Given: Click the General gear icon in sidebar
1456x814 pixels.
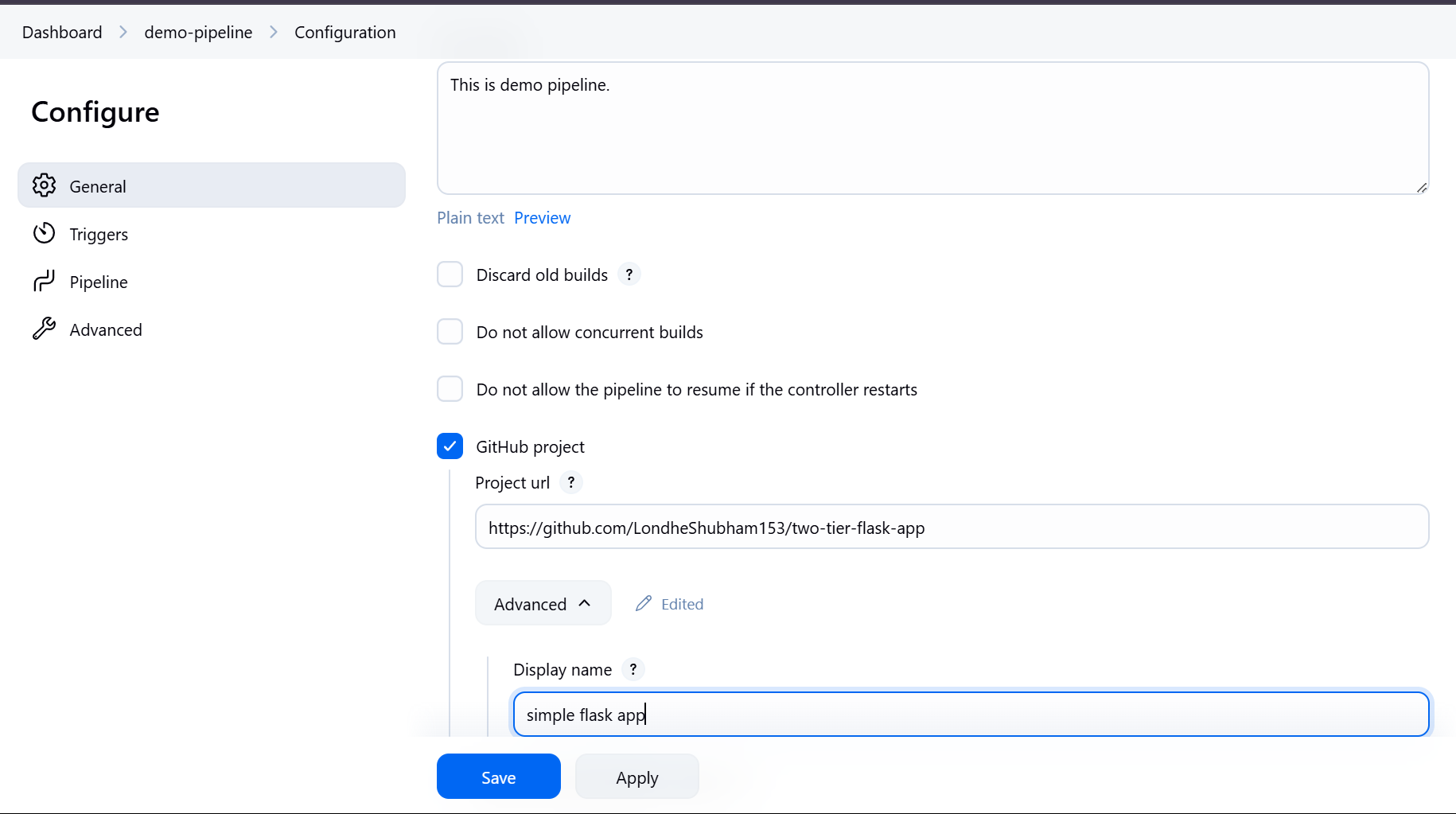Looking at the screenshot, I should coord(45,185).
